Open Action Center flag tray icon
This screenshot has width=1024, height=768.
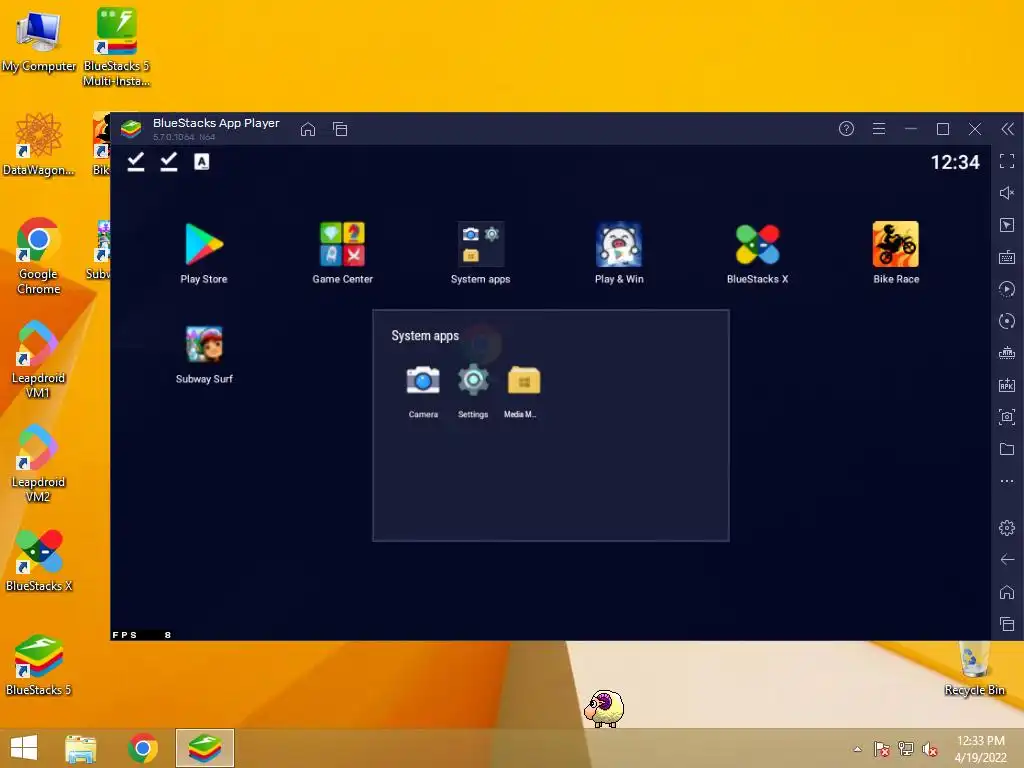coord(882,749)
